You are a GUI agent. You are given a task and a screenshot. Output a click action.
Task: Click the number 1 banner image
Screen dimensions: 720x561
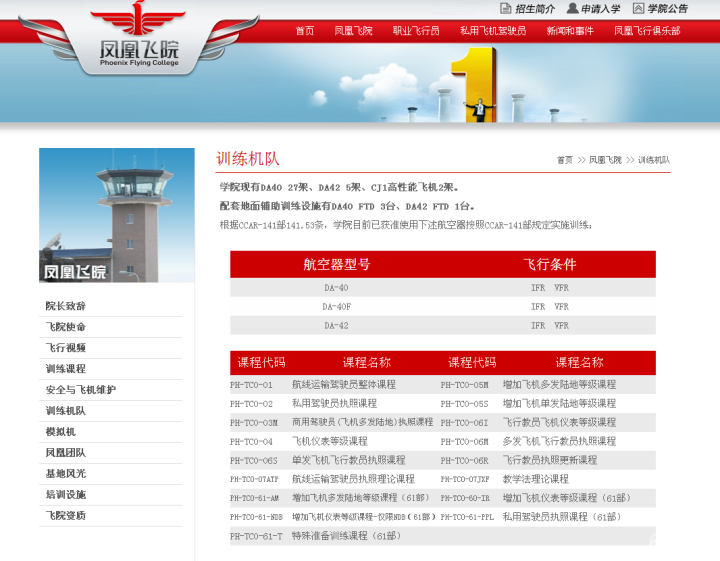474,85
